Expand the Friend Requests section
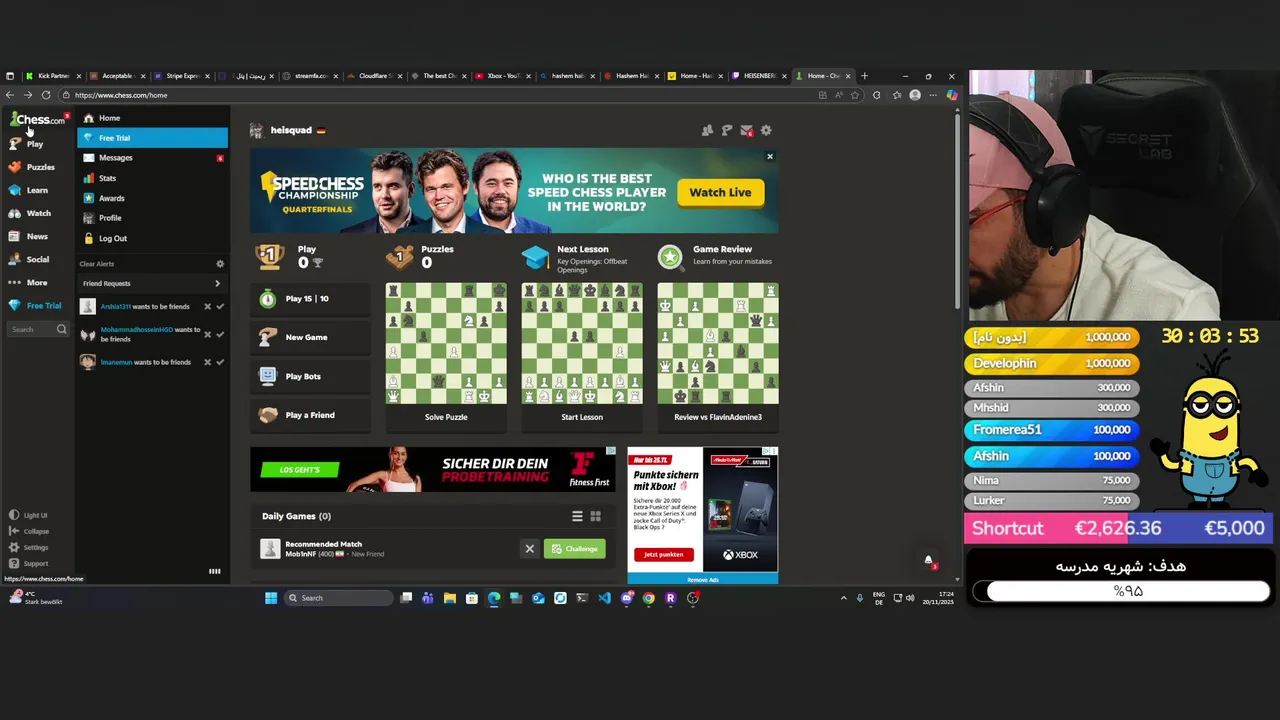 click(152, 283)
